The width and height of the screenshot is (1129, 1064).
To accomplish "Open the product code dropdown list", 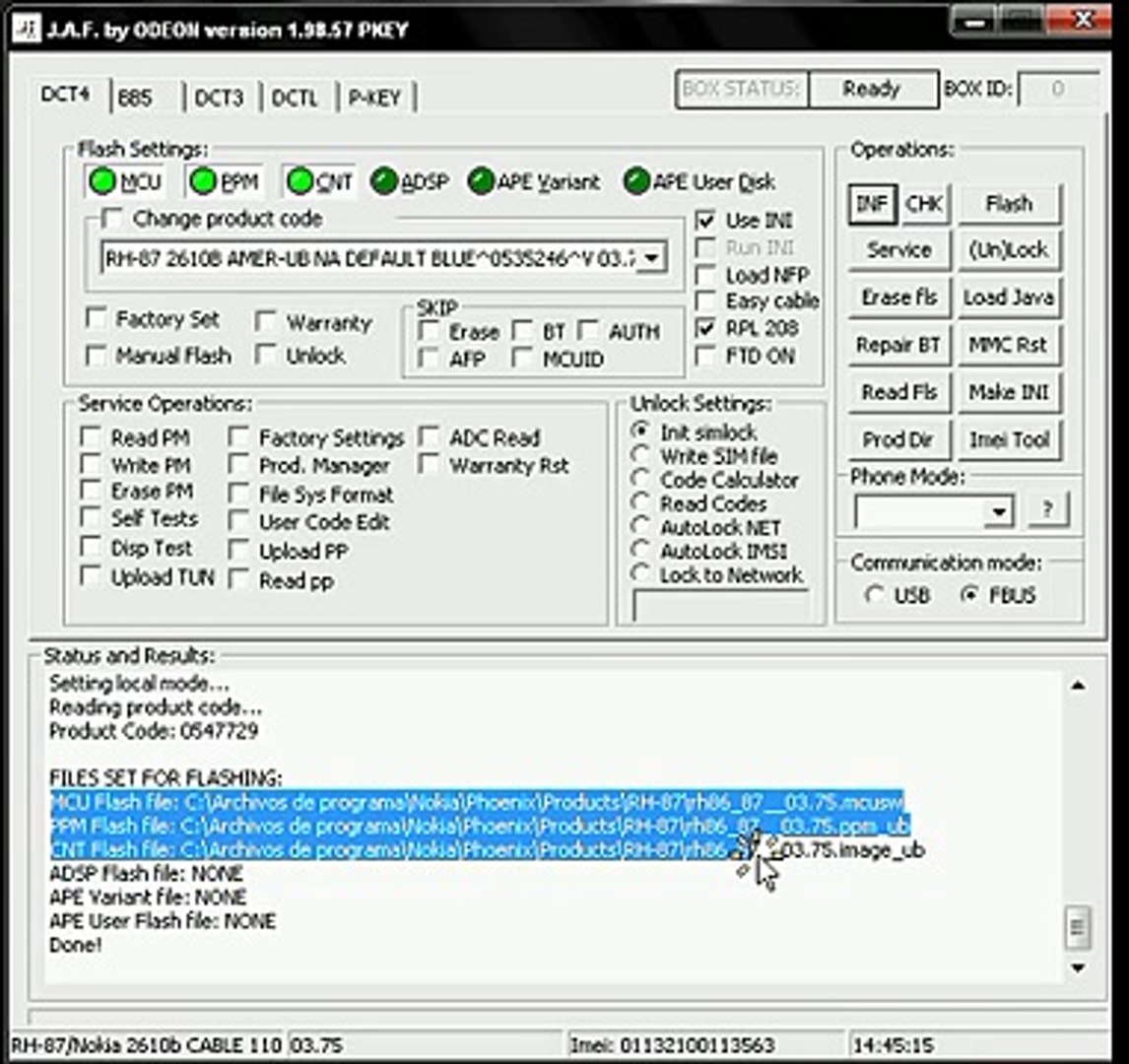I will pyautogui.click(x=651, y=258).
